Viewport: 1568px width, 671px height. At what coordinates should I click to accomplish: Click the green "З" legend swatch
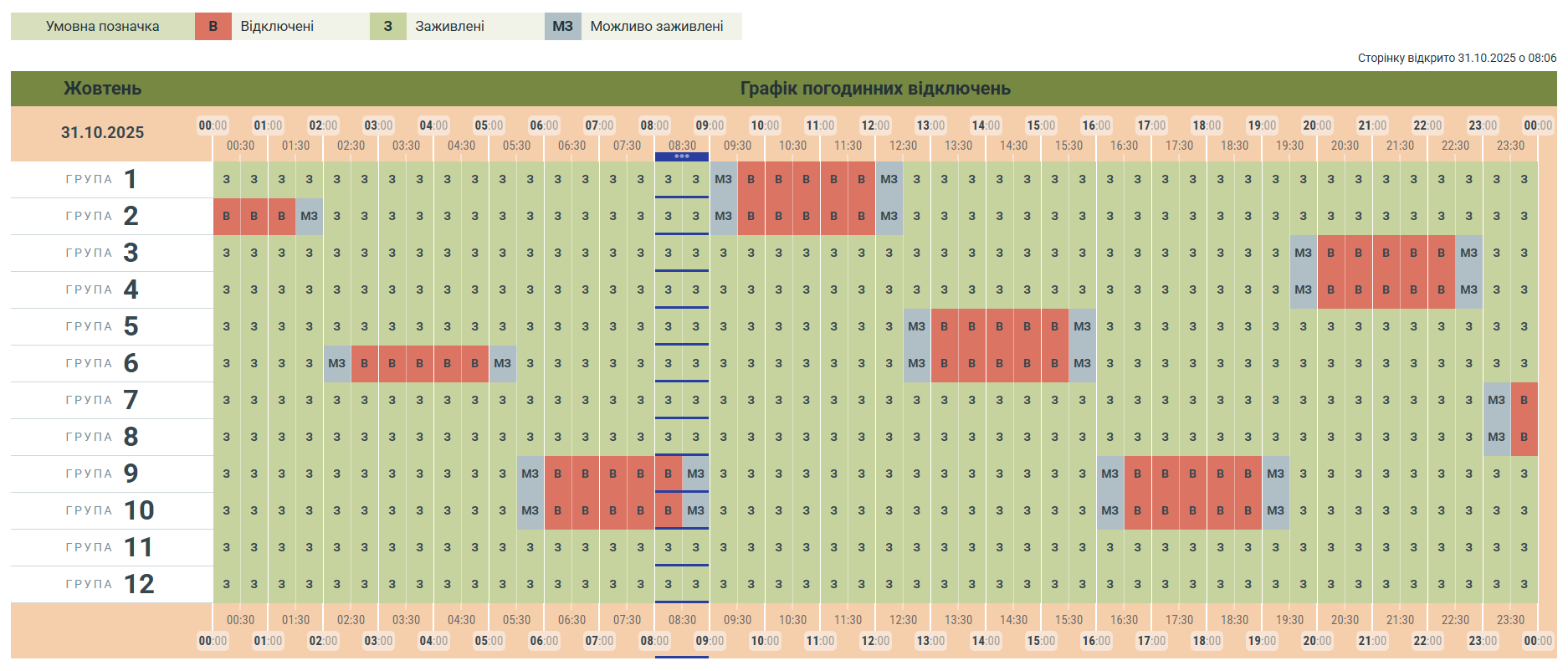pos(387,26)
